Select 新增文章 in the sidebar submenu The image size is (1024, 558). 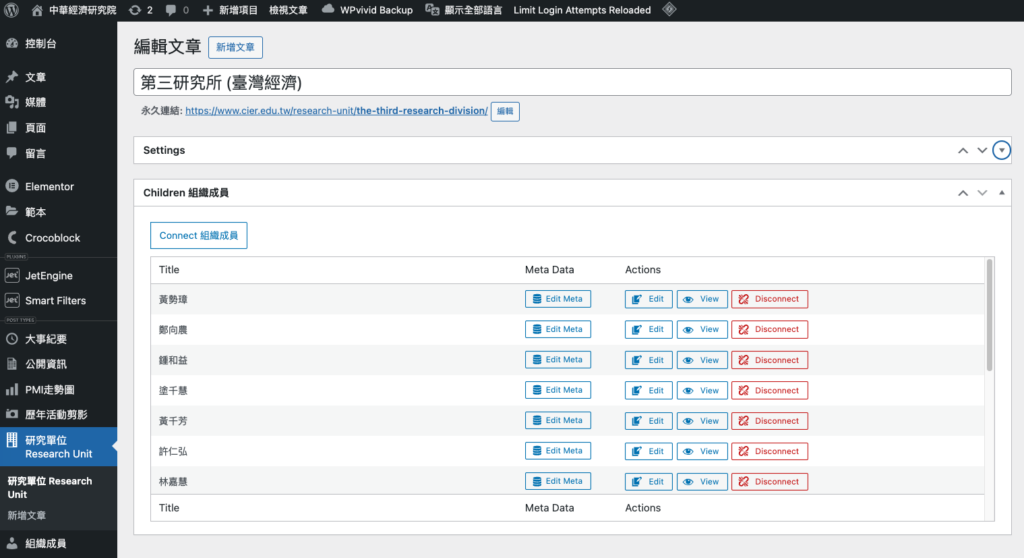[x=26, y=515]
